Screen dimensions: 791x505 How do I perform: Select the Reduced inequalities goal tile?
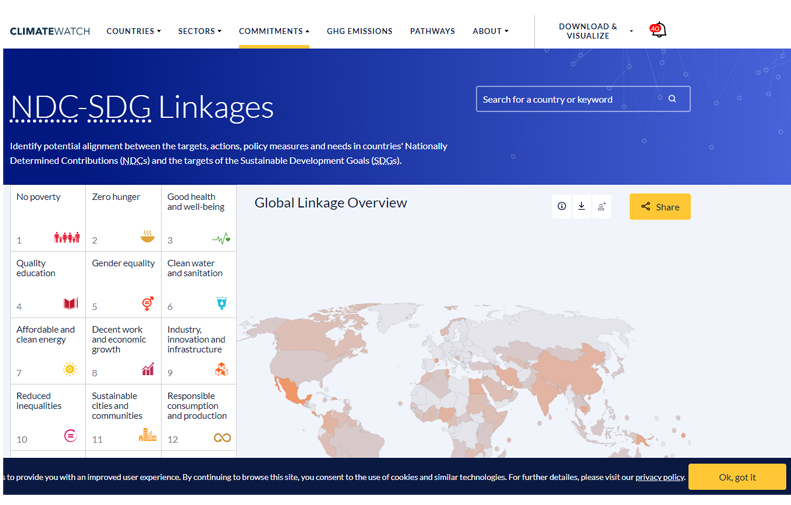click(48, 417)
